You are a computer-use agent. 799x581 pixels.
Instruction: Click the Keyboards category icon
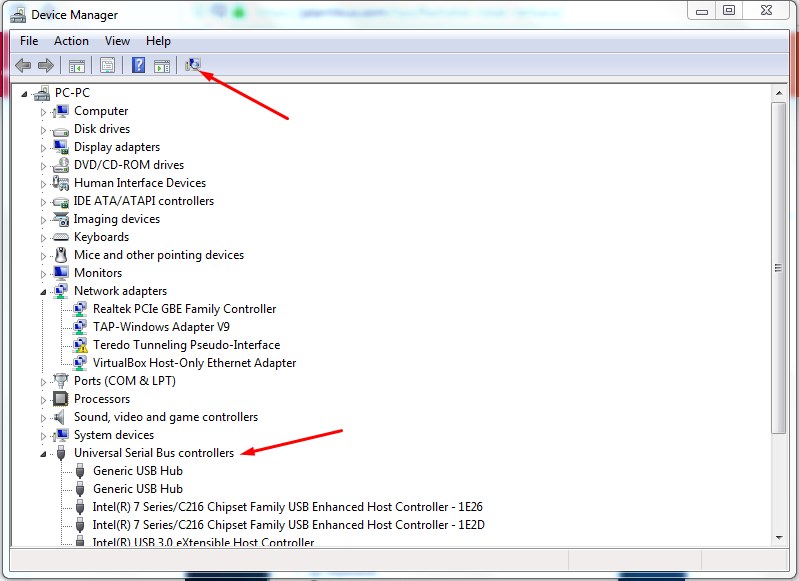[x=61, y=237]
